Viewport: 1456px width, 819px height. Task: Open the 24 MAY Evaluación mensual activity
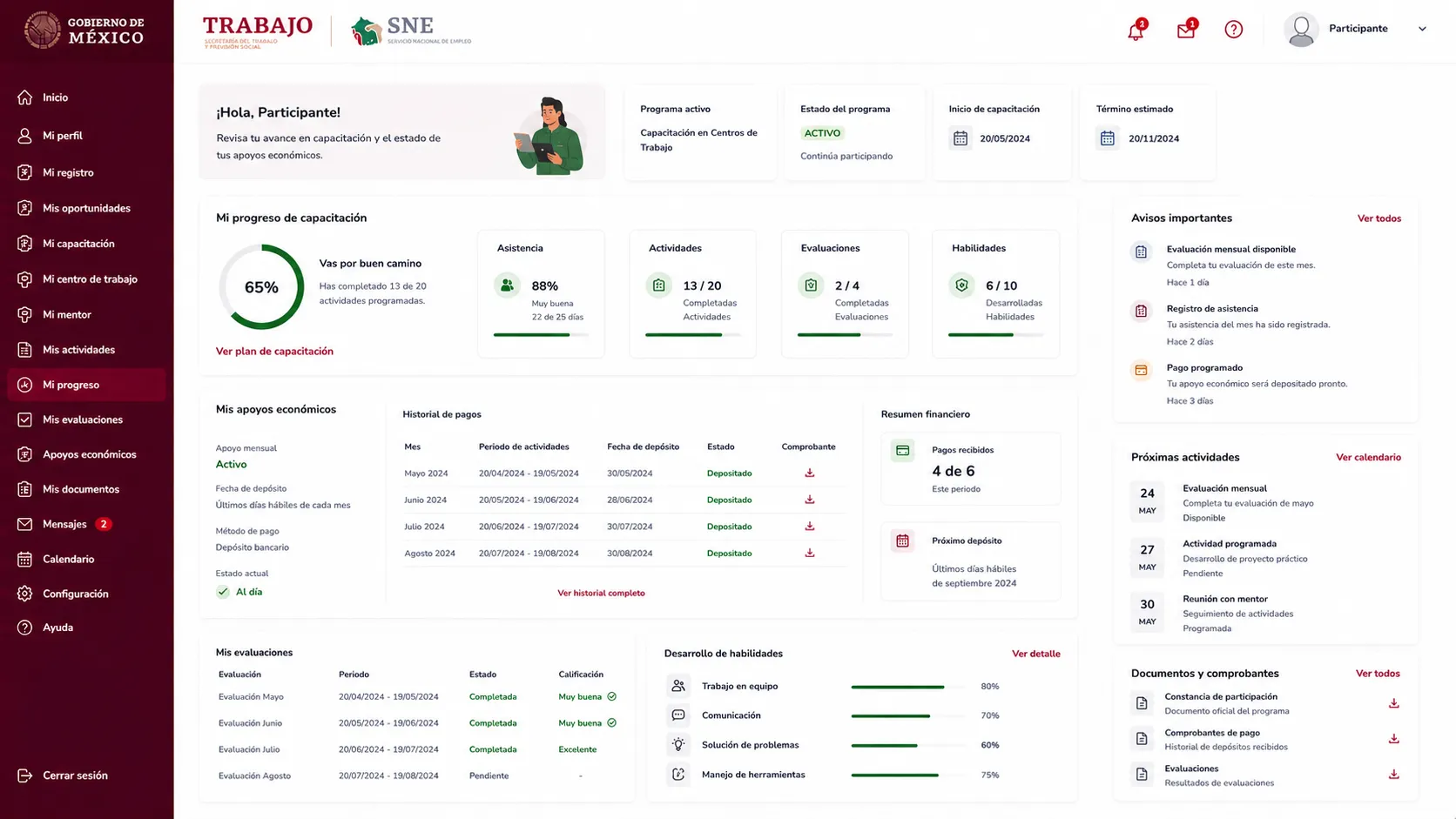pos(1265,503)
